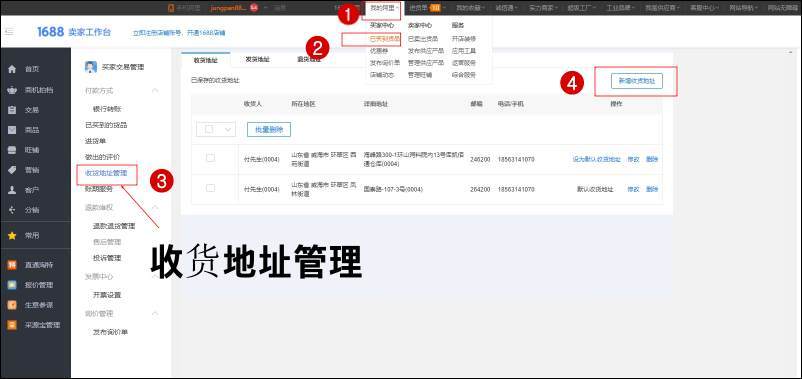Click the orange icon at the top bar's left

tap(171, 8)
